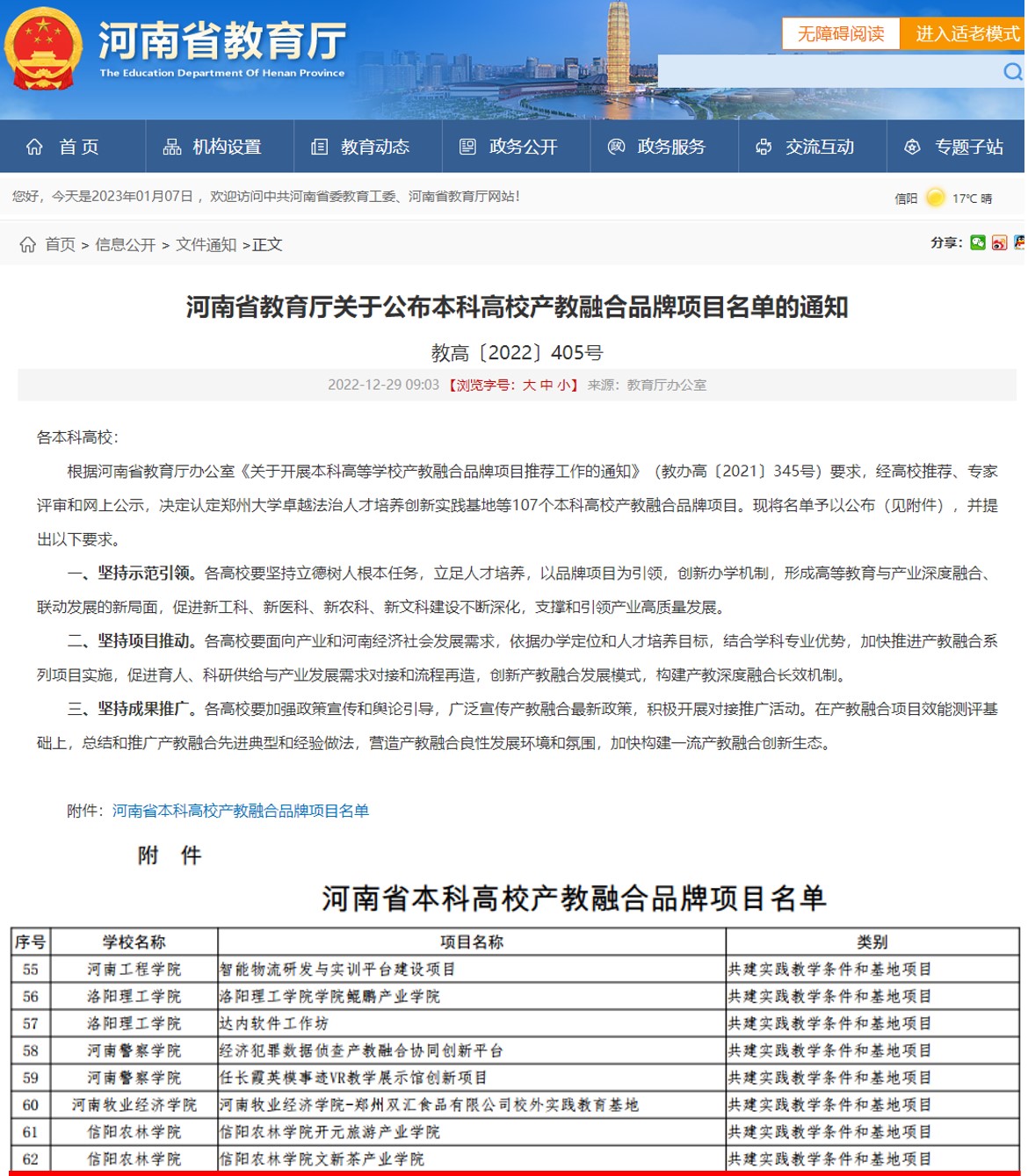Share the article via Weibo icon
This screenshot has width=1028, height=1176.
[999, 243]
